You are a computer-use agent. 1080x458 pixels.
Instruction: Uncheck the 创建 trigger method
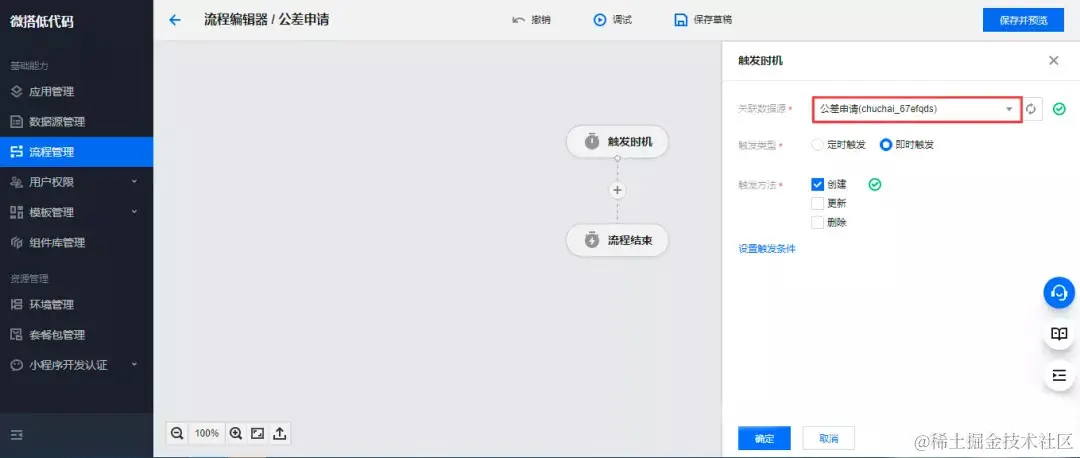[x=818, y=184]
